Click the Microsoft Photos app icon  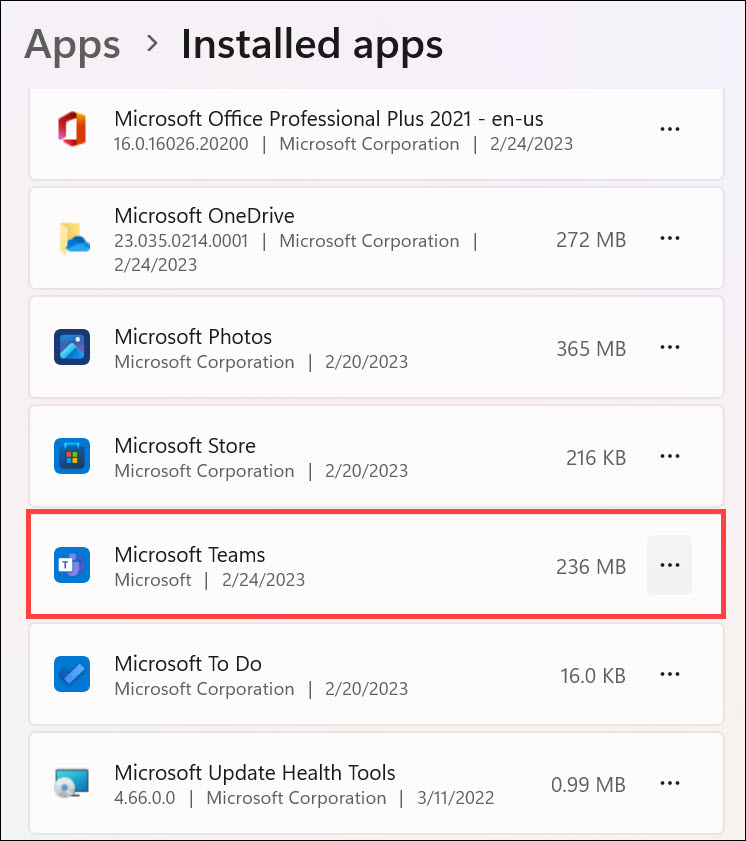coord(72,348)
